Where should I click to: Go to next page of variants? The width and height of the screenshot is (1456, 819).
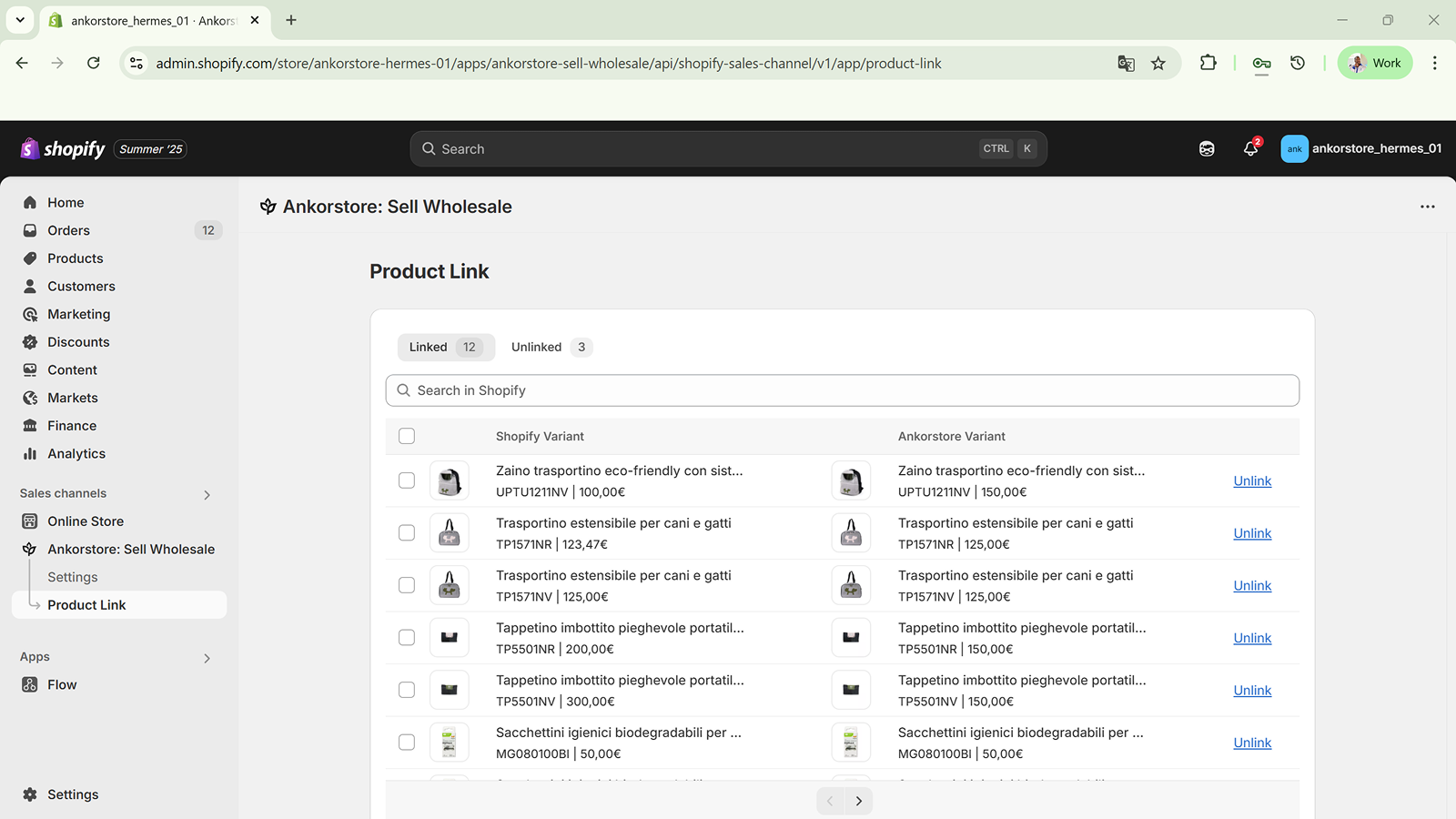(858, 800)
